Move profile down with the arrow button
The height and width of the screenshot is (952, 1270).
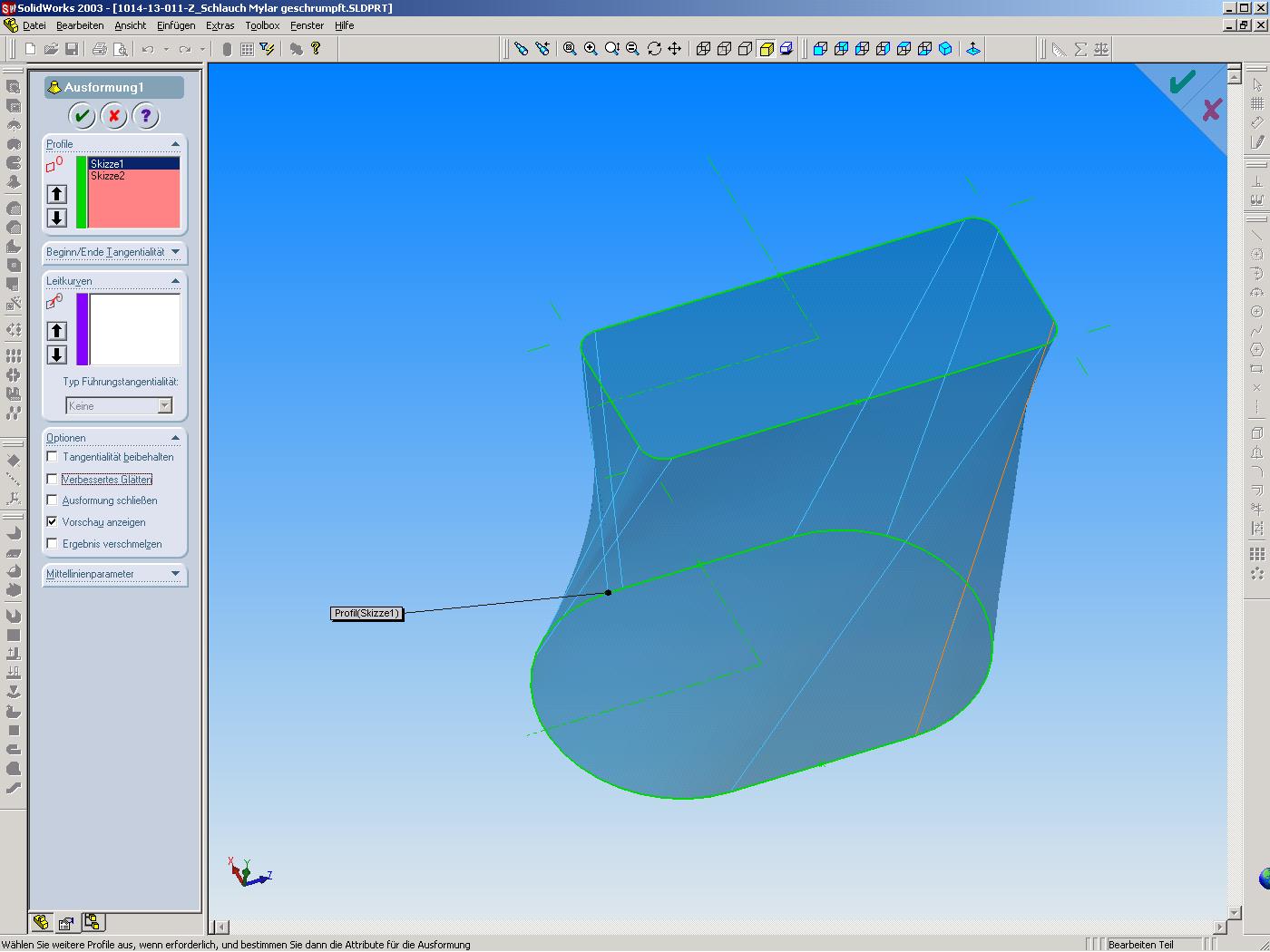click(57, 218)
